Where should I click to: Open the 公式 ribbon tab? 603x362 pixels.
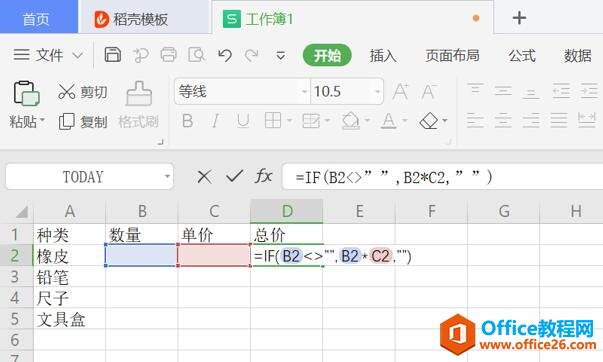tap(522, 56)
